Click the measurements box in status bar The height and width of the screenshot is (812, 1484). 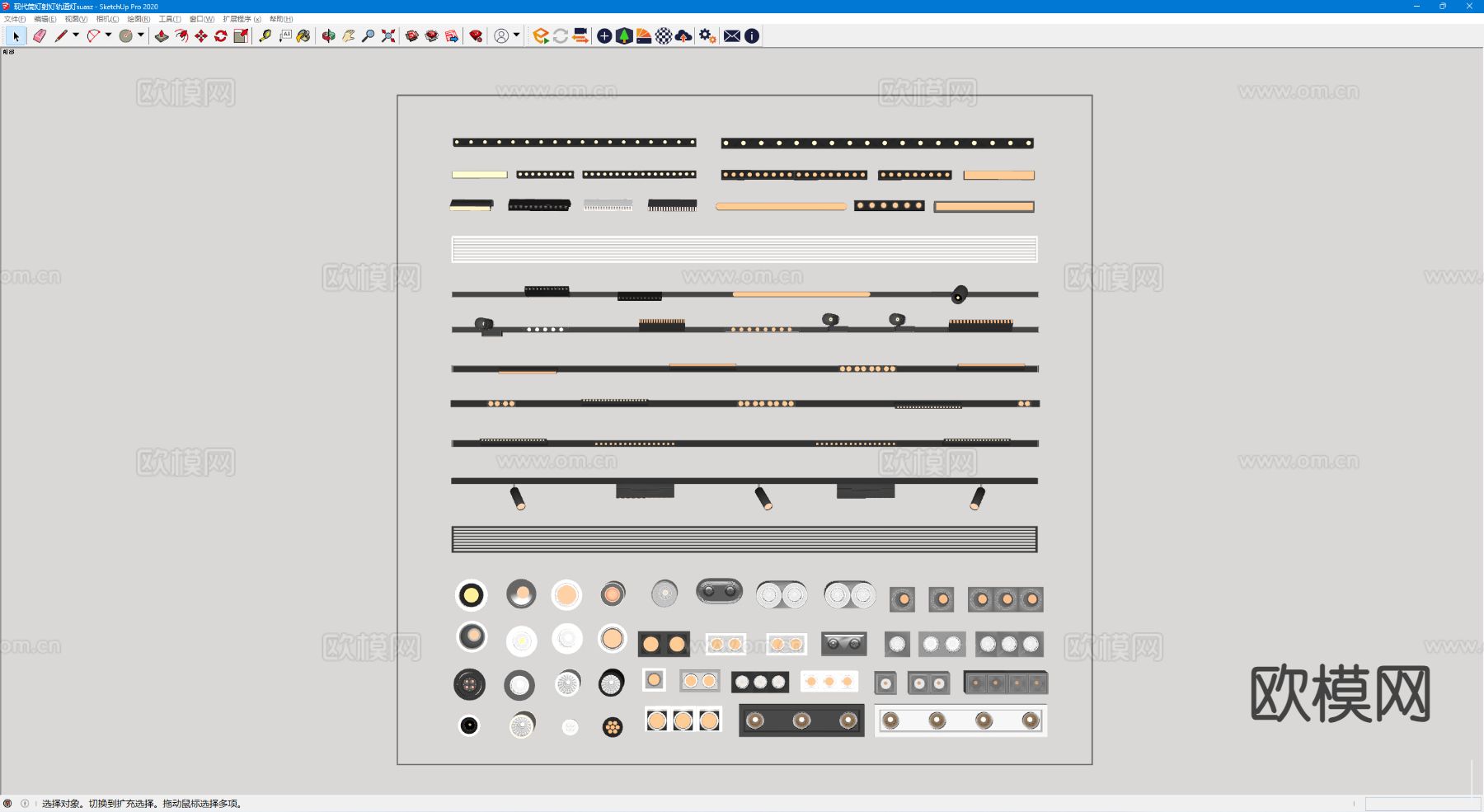pyautogui.click(x=1423, y=804)
